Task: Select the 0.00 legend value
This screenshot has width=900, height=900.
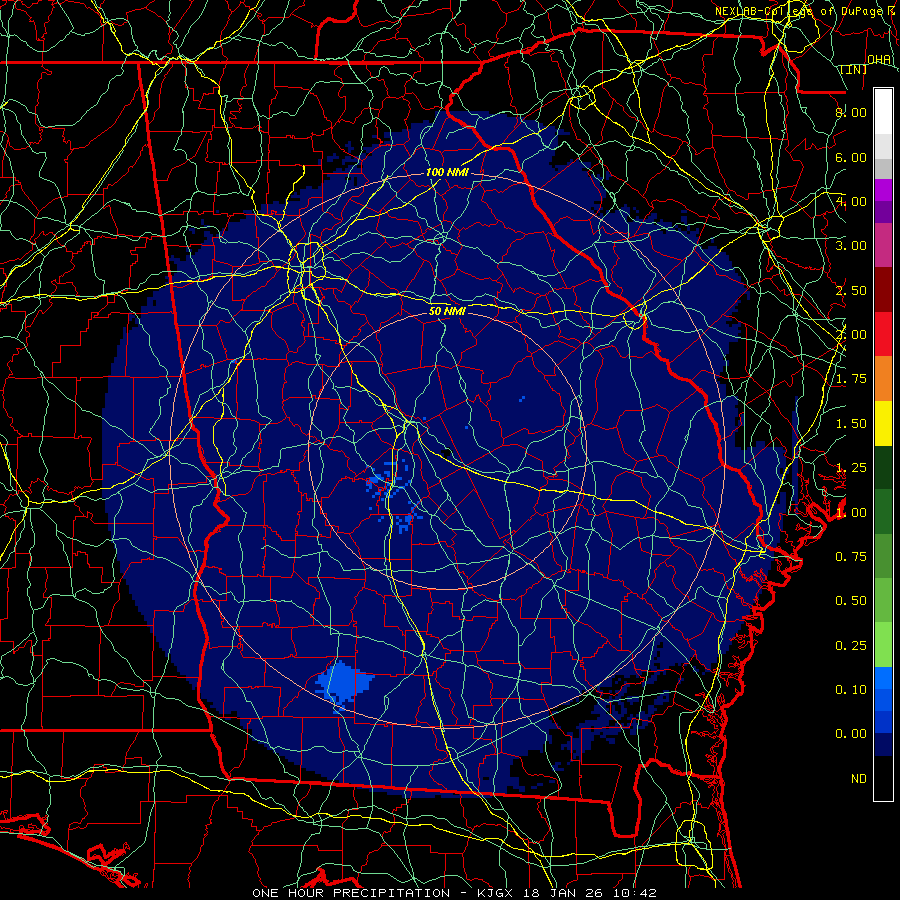Action: [851, 734]
